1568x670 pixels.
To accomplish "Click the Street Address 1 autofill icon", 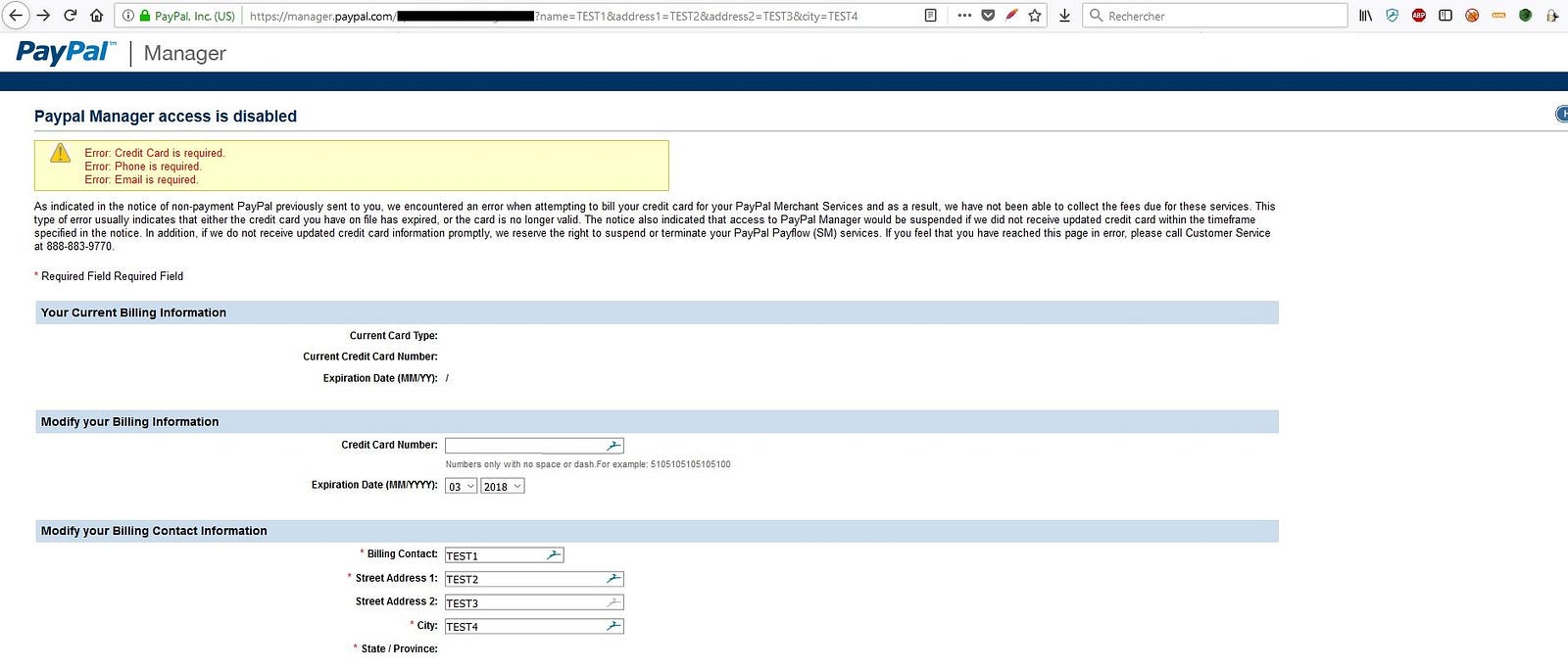I will (x=613, y=579).
